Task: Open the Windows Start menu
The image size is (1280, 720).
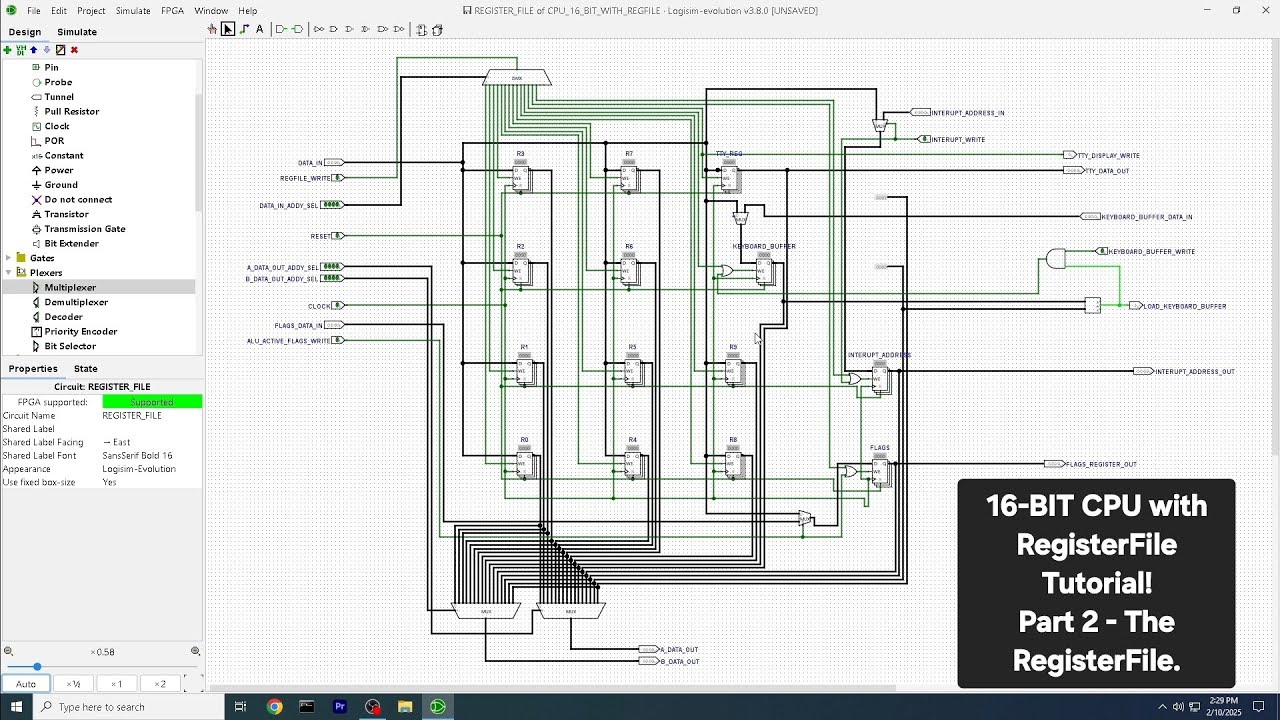Action: point(16,707)
